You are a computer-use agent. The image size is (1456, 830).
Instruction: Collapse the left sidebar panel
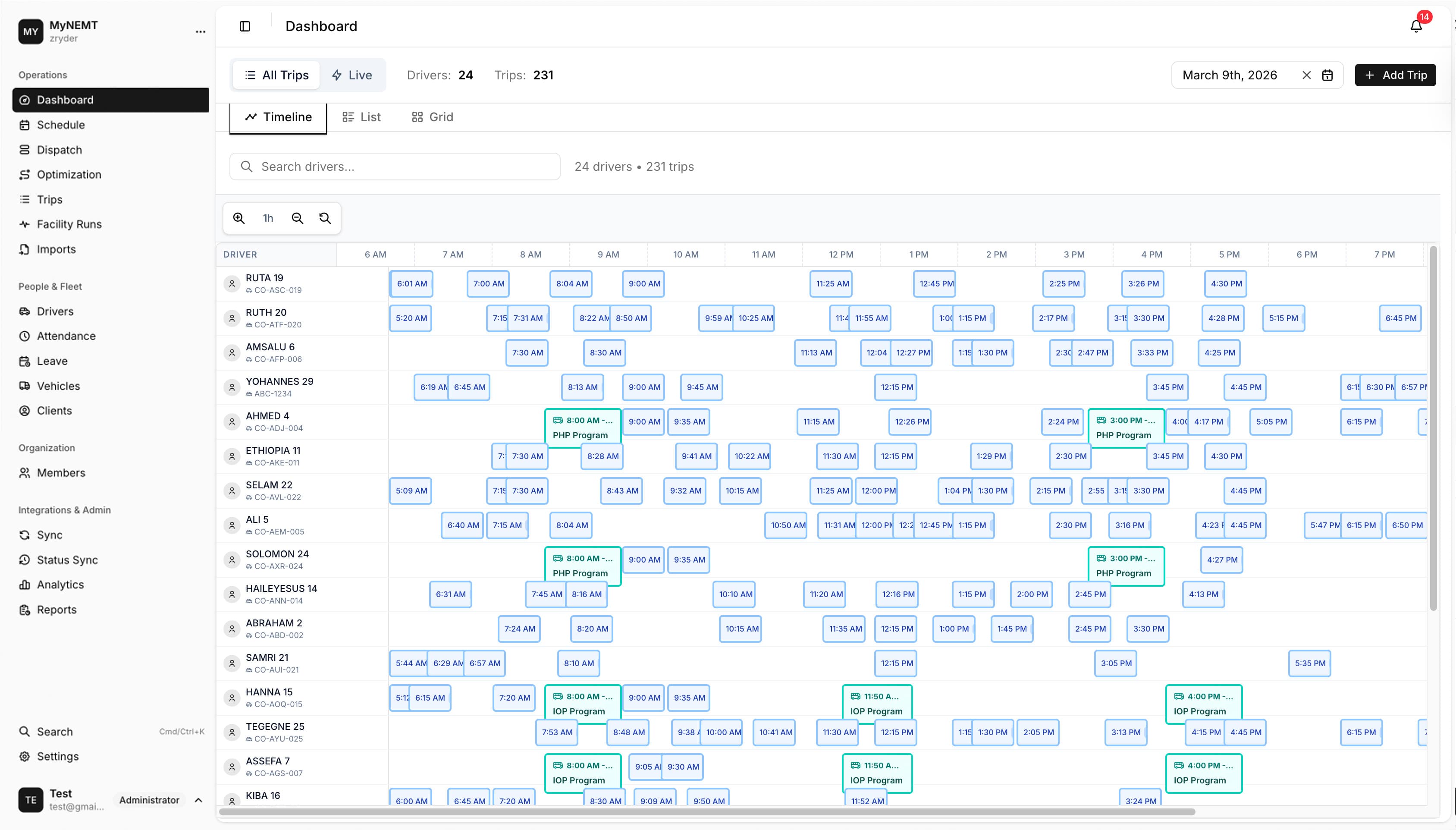[245, 26]
